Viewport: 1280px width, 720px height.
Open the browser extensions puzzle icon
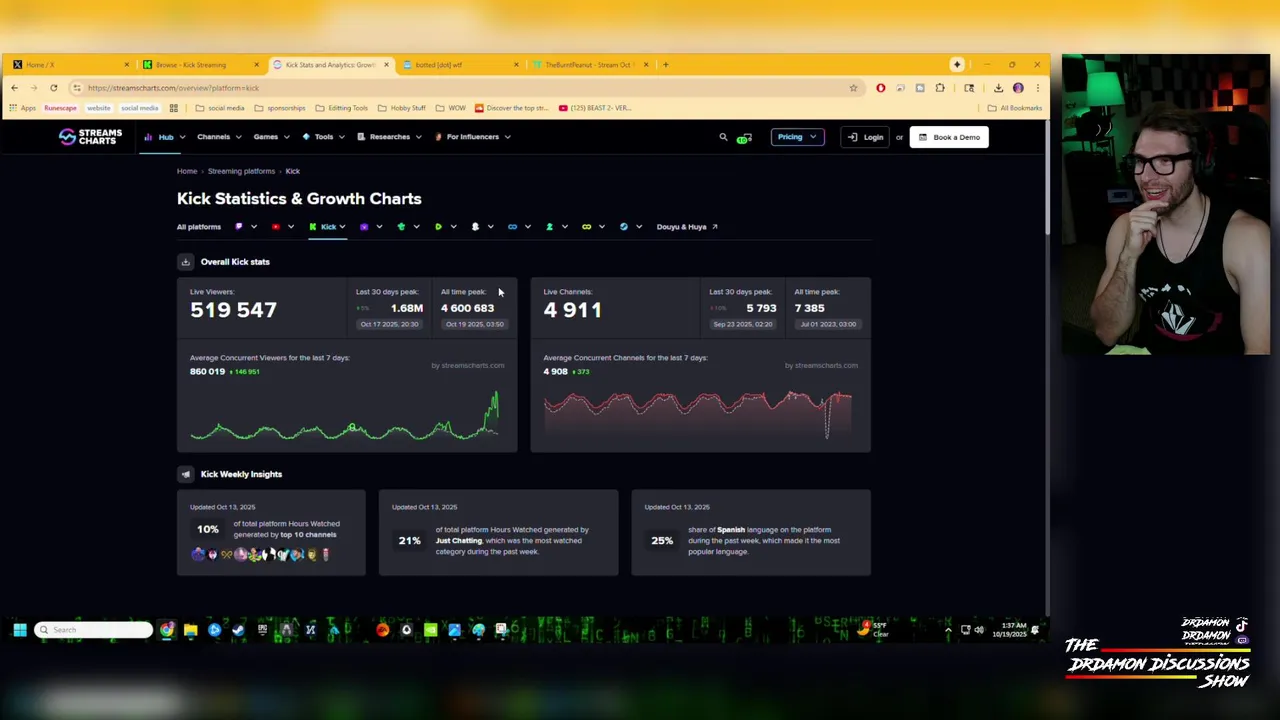pyautogui.click(x=940, y=88)
